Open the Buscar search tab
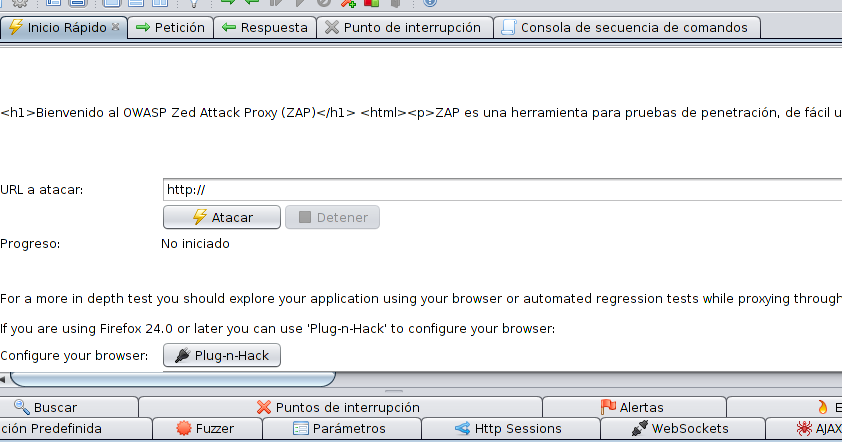This screenshot has height=442, width=842. (69, 407)
